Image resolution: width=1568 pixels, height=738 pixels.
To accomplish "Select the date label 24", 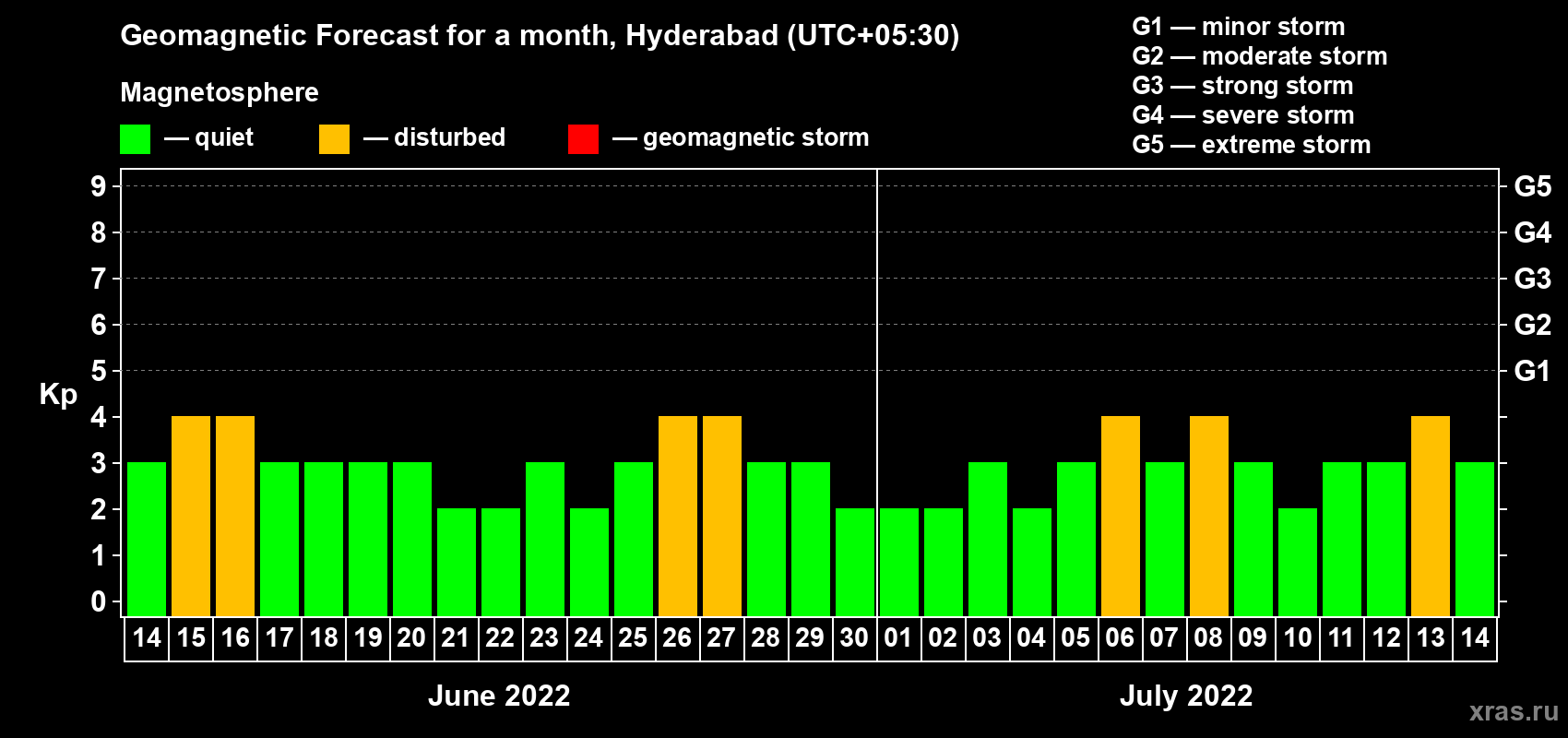I will click(588, 638).
